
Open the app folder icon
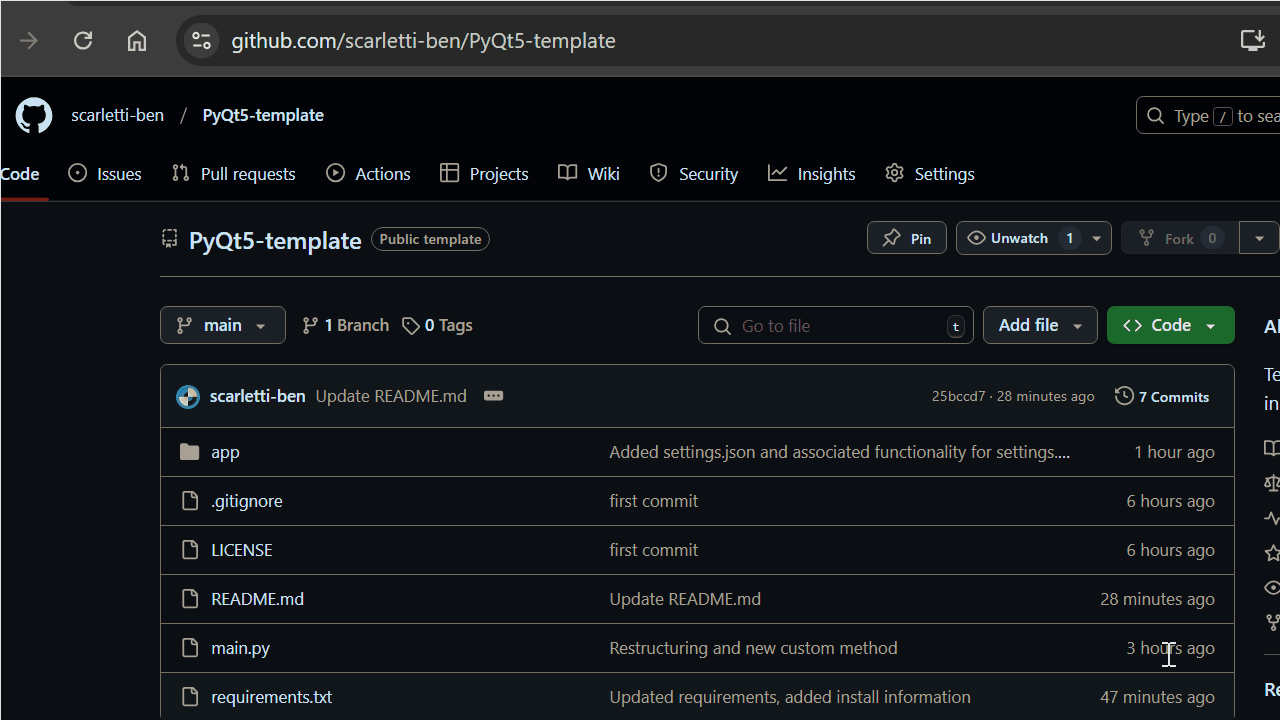(x=190, y=452)
